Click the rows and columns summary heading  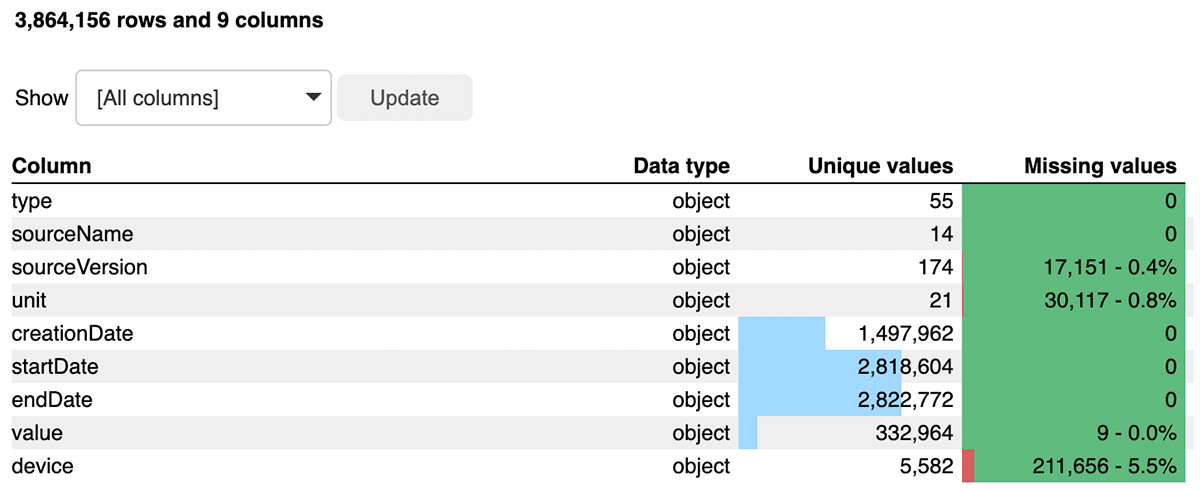coord(168,20)
